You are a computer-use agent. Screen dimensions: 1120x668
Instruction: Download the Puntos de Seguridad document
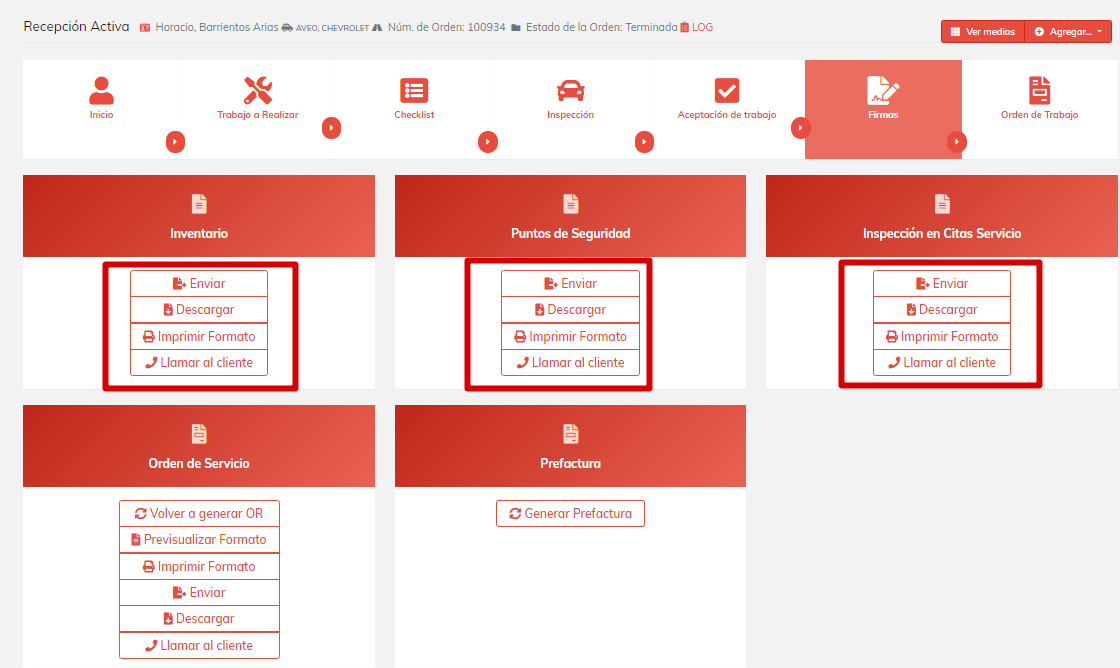click(x=569, y=310)
